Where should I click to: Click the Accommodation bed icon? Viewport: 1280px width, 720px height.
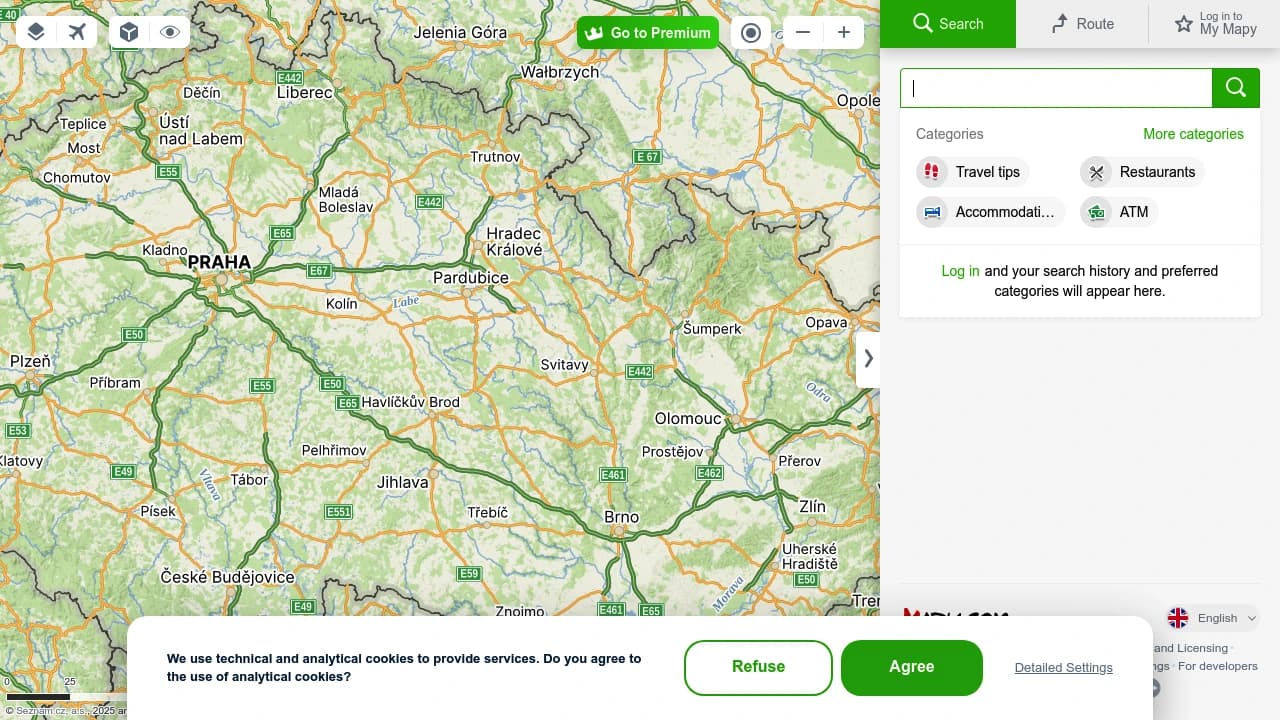[x=932, y=212]
